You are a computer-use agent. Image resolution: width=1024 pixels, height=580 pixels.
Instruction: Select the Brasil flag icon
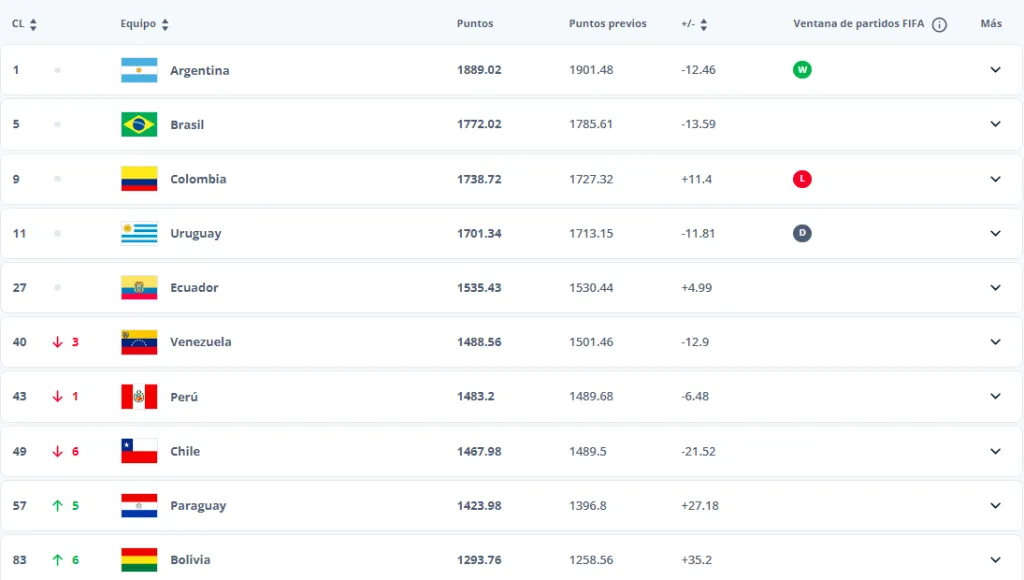point(138,124)
